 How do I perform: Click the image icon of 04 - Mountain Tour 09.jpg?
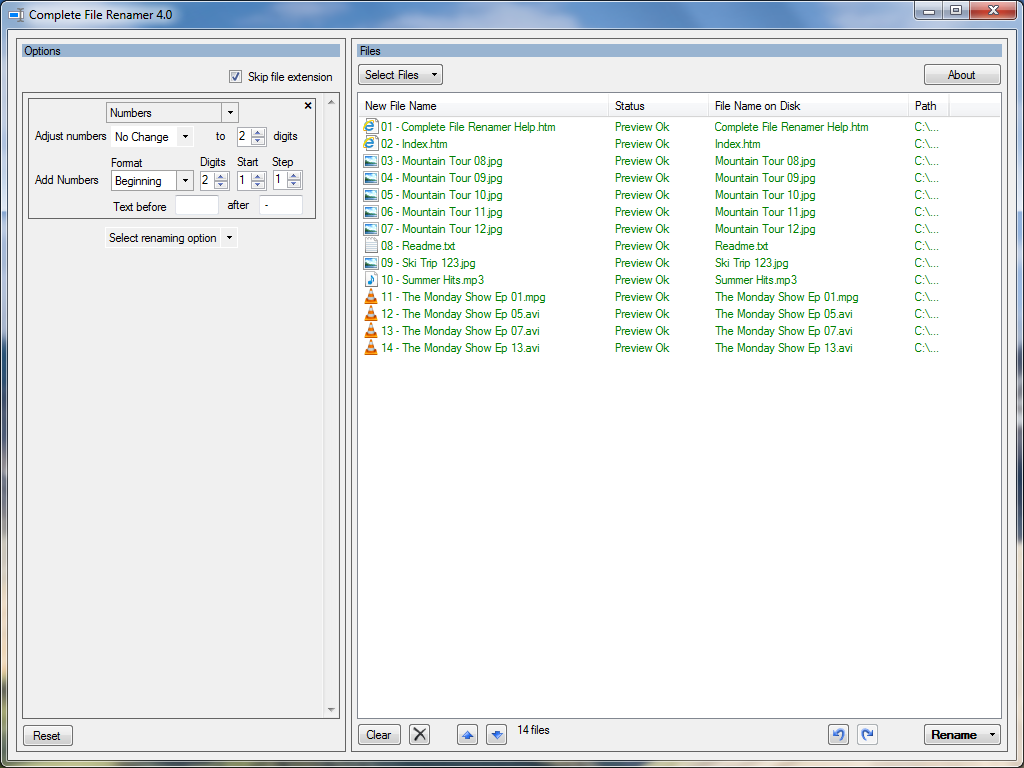pyautogui.click(x=370, y=178)
